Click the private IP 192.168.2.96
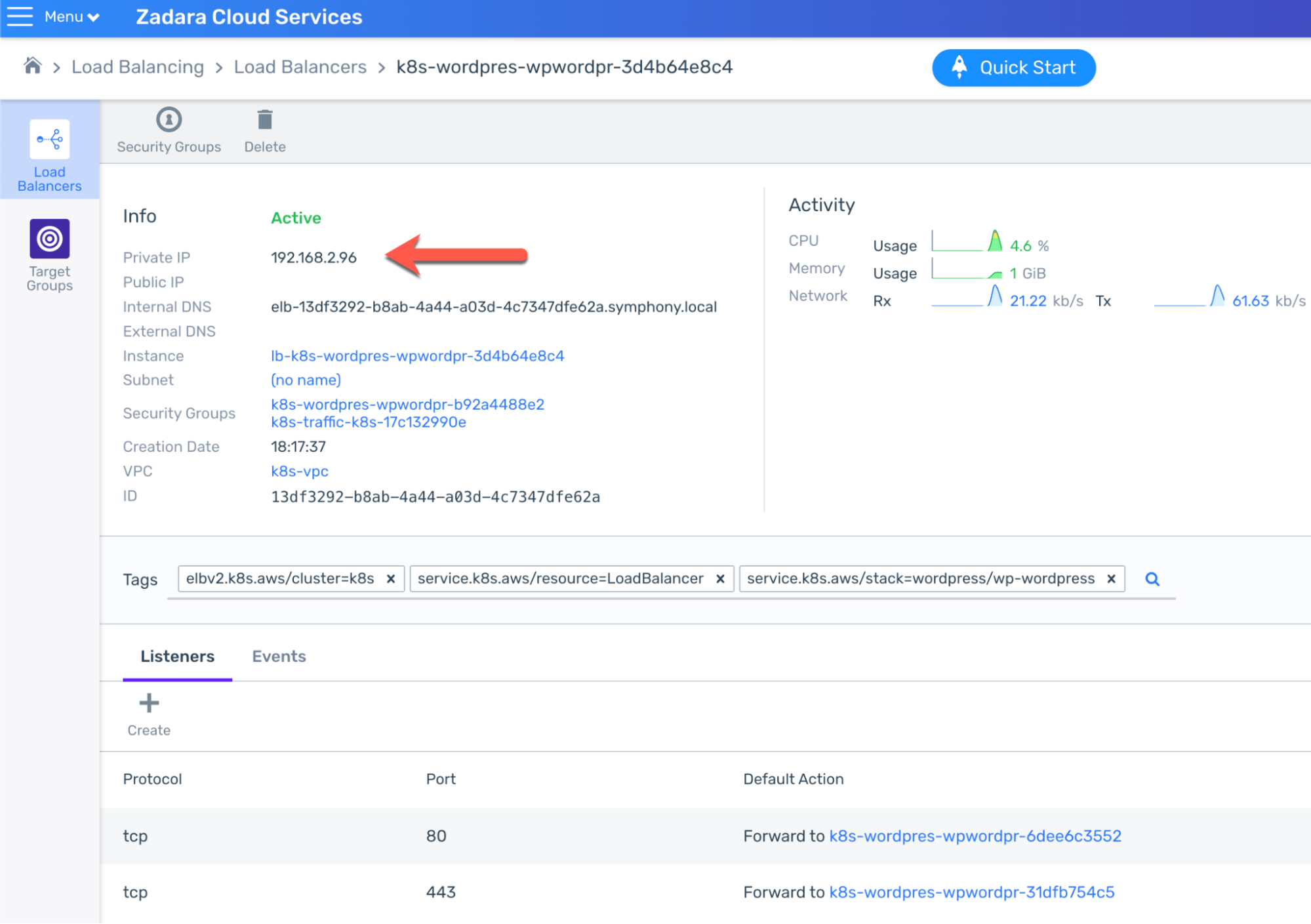This screenshot has height=924, width=1311. (313, 258)
